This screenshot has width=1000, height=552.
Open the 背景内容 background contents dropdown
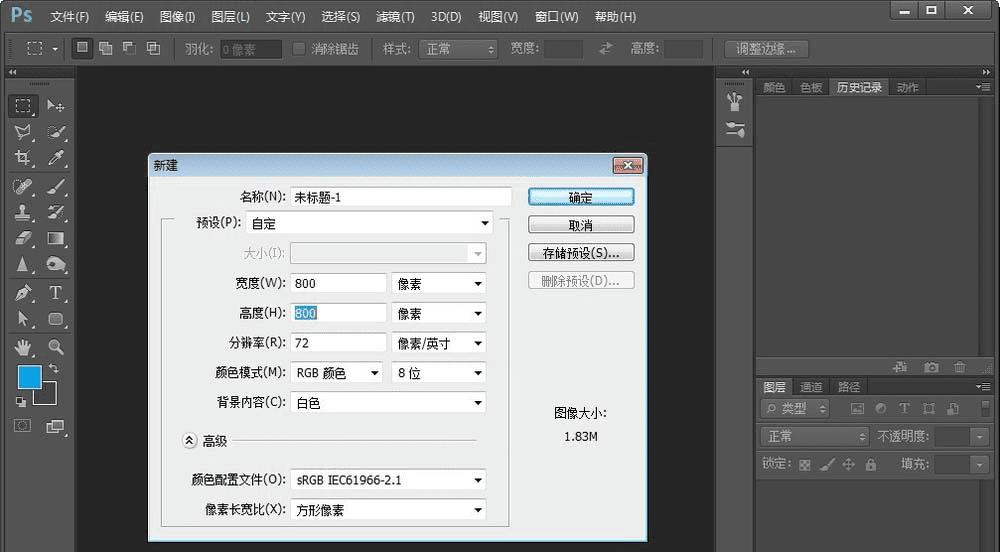(x=388, y=403)
